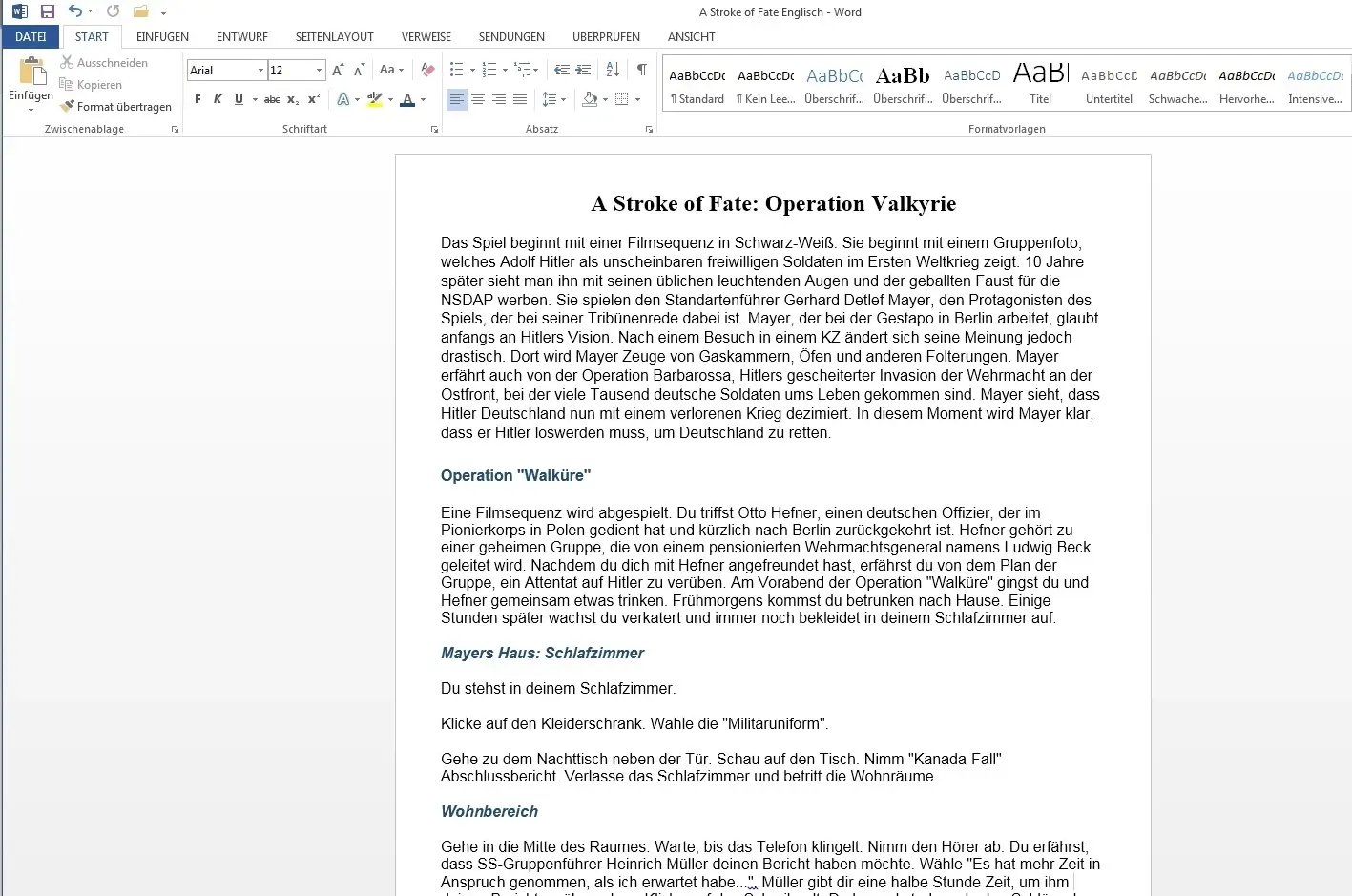The width and height of the screenshot is (1352, 896).
Task: Toggle the pilcrow show formatting marks
Action: [642, 70]
